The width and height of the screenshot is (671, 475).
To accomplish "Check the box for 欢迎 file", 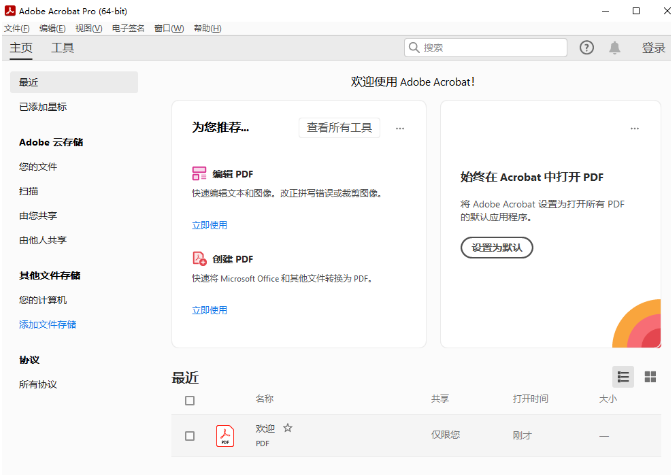I will point(190,436).
